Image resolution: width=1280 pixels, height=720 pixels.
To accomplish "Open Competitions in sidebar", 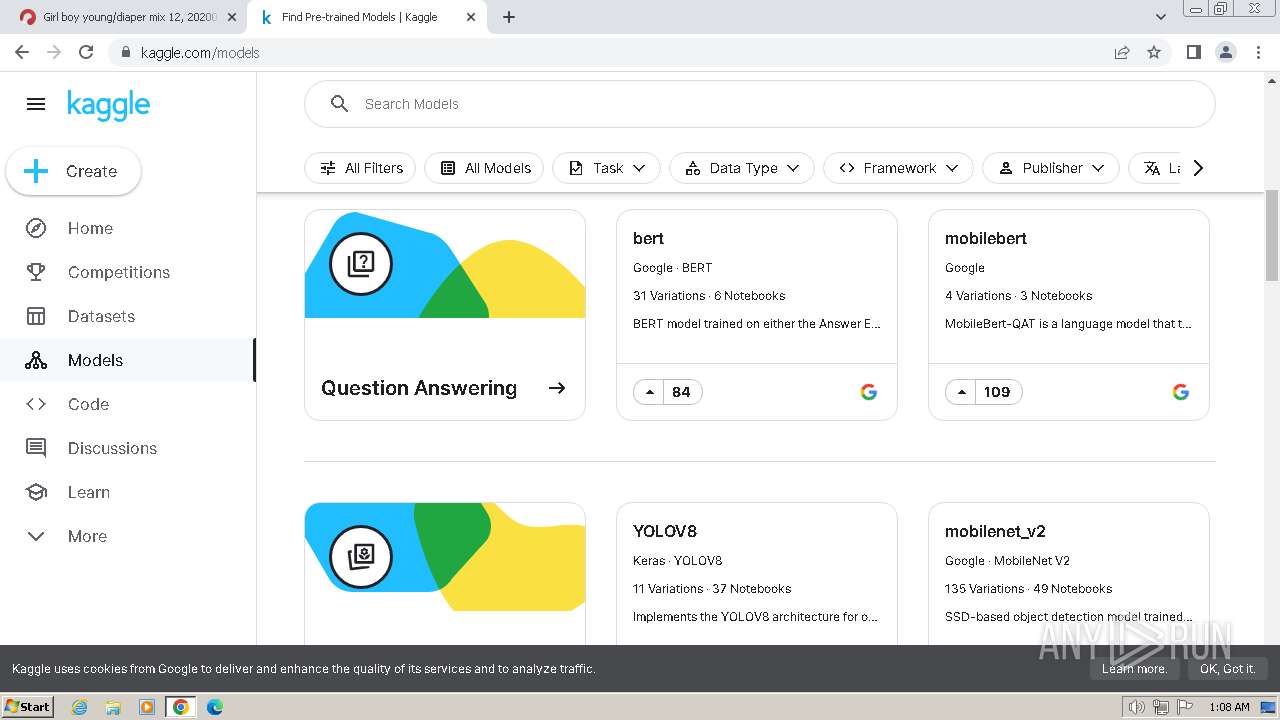I will point(128,272).
